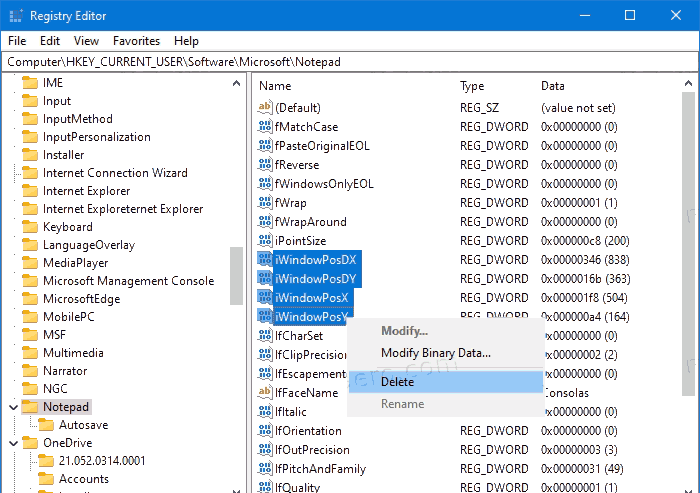700x493 pixels.
Task: Click the Accounts folder icon
Action: (46, 479)
